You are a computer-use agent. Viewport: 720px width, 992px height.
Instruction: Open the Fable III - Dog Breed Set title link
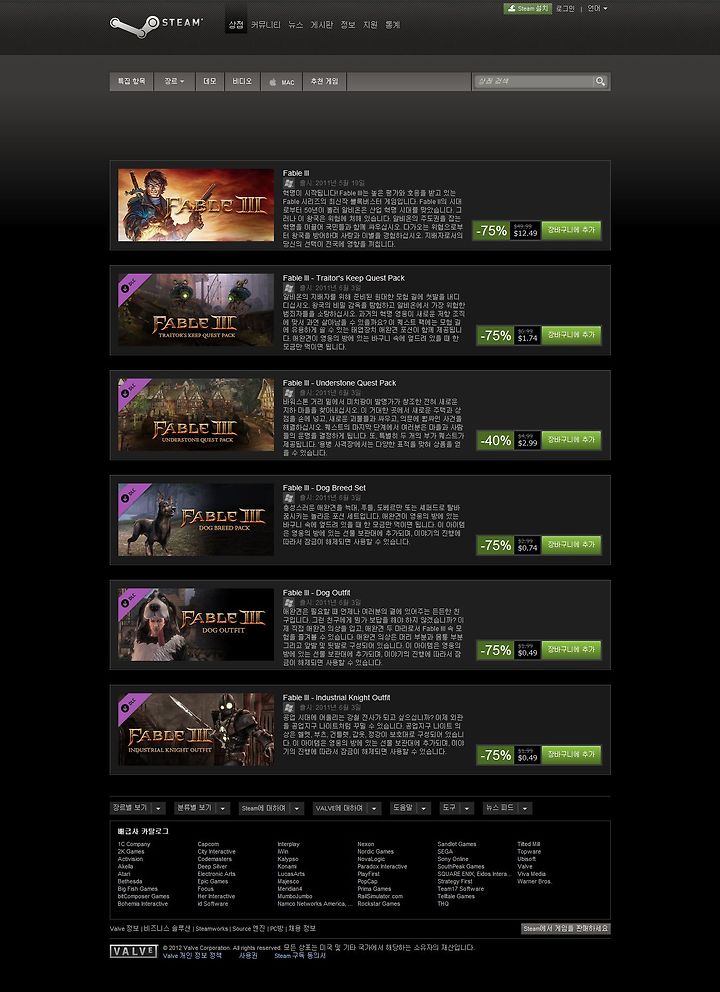click(x=324, y=488)
